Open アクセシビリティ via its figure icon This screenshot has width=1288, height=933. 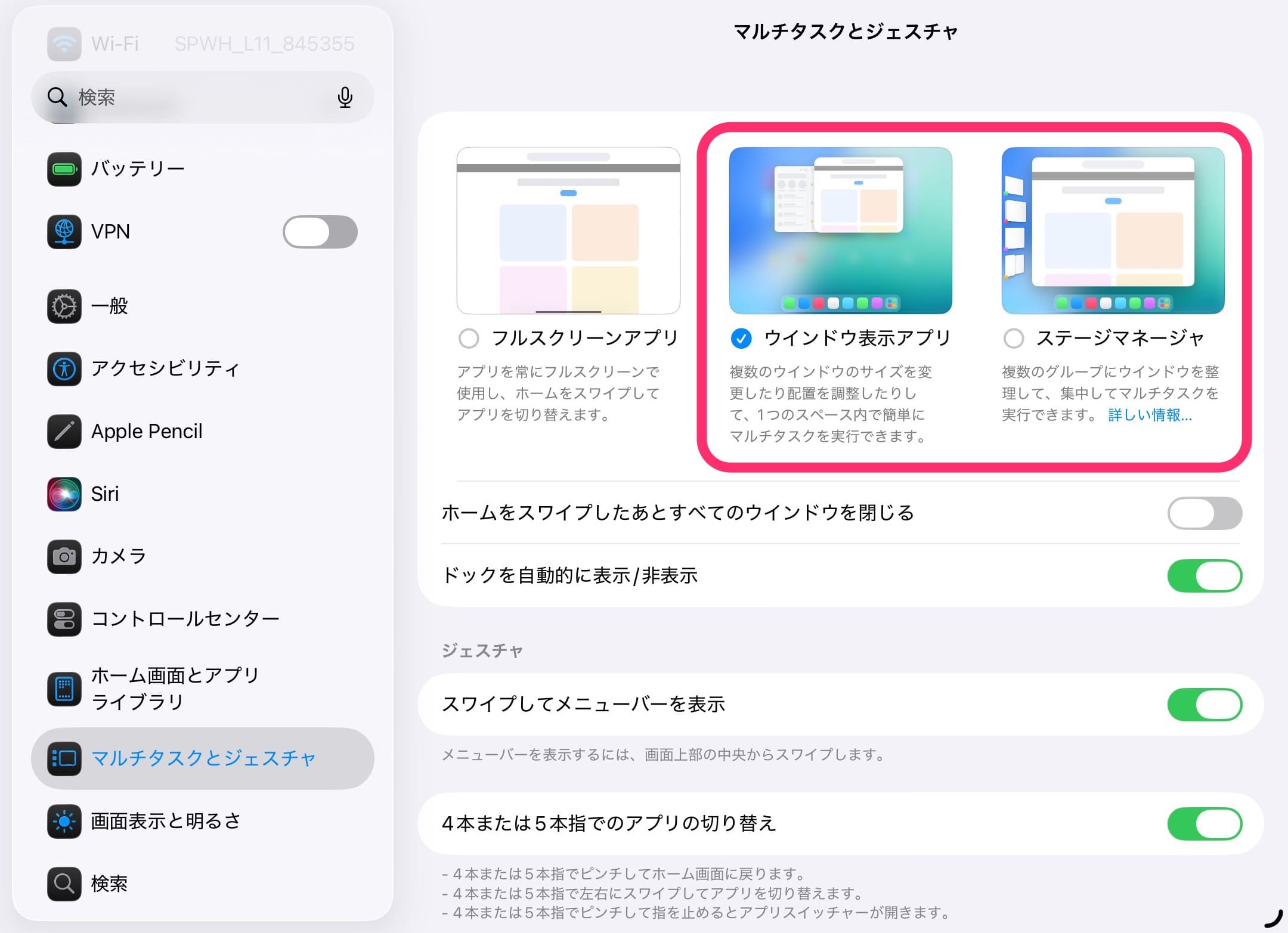(64, 369)
